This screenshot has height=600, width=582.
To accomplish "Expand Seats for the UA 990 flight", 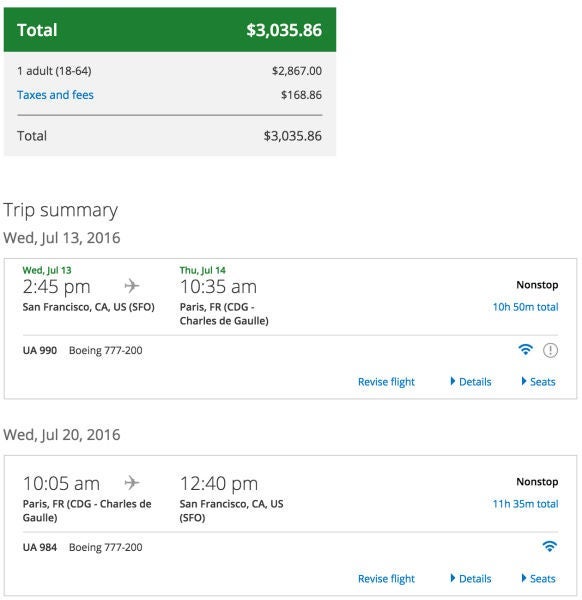I will point(539,382).
